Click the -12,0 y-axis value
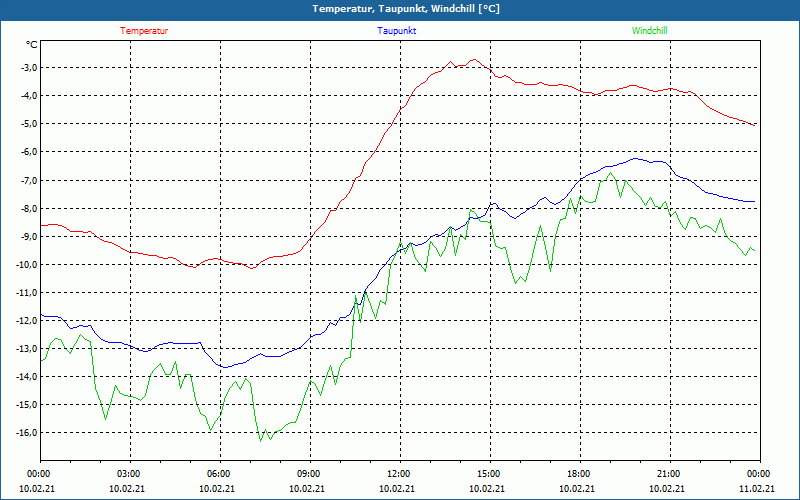Screen dimensions: 800x500 (26, 321)
